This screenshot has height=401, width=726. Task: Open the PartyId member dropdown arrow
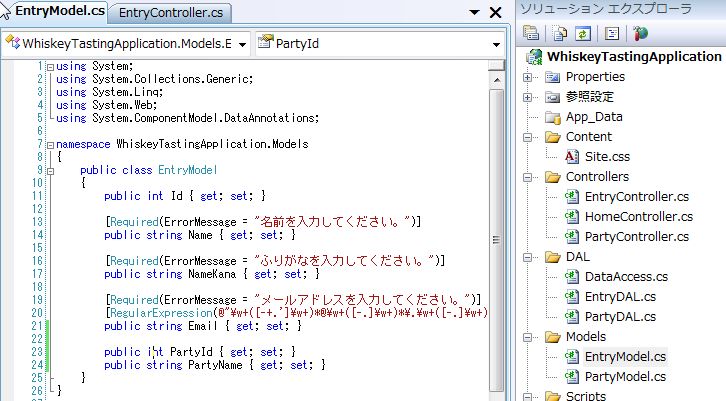[x=496, y=44]
